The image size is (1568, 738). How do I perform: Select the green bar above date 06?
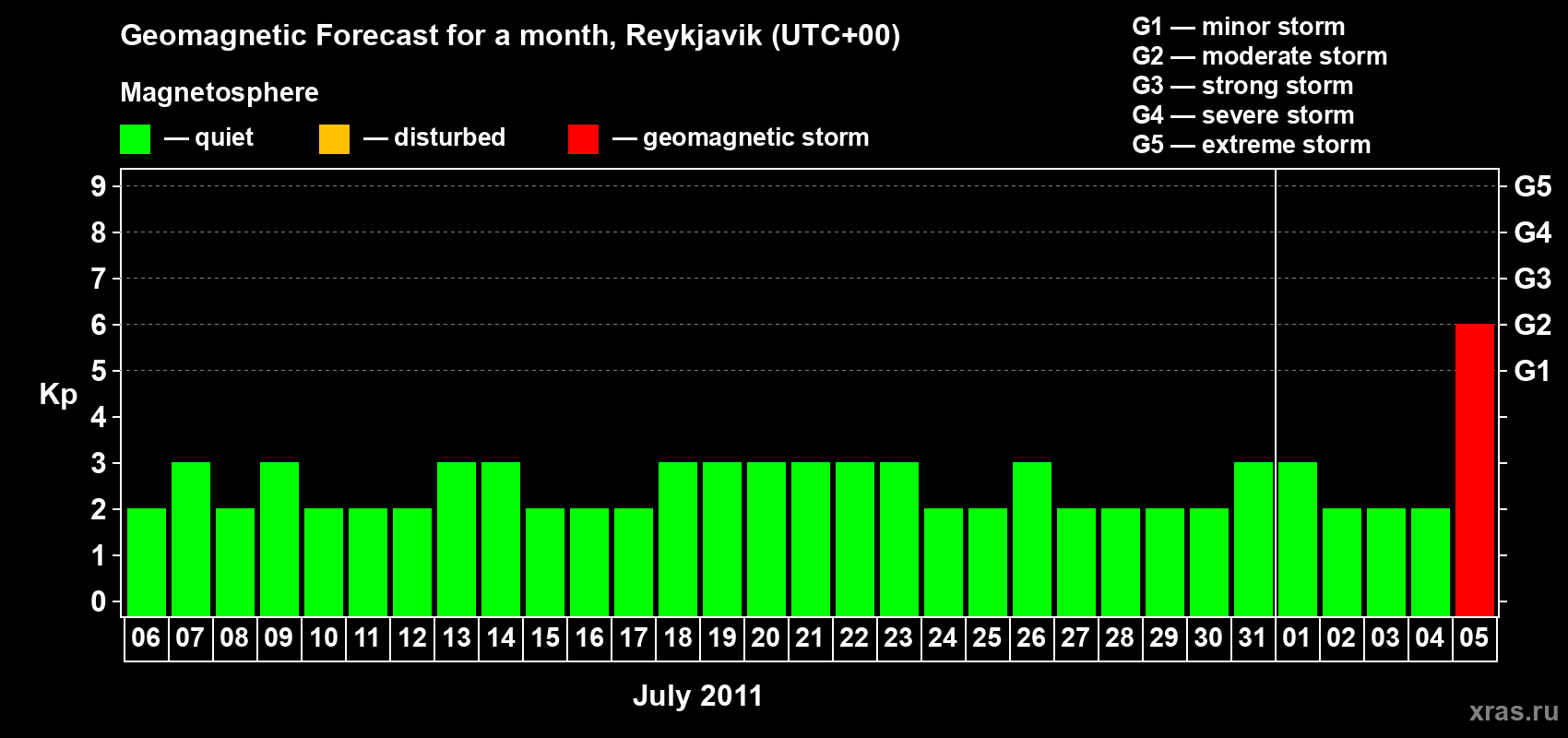[x=146, y=562]
